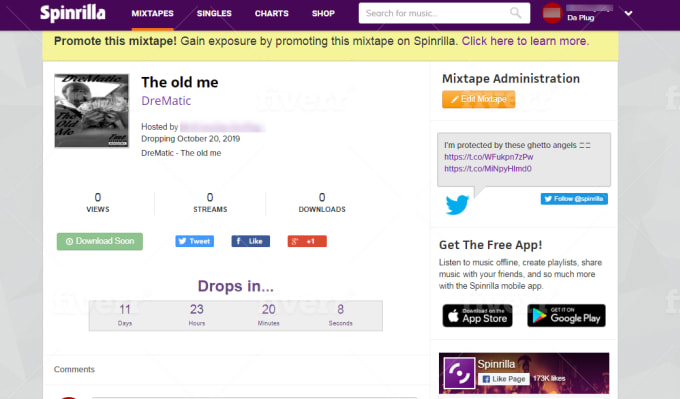Select the 0 Downloads stat
680x399 pixels.
322,203
